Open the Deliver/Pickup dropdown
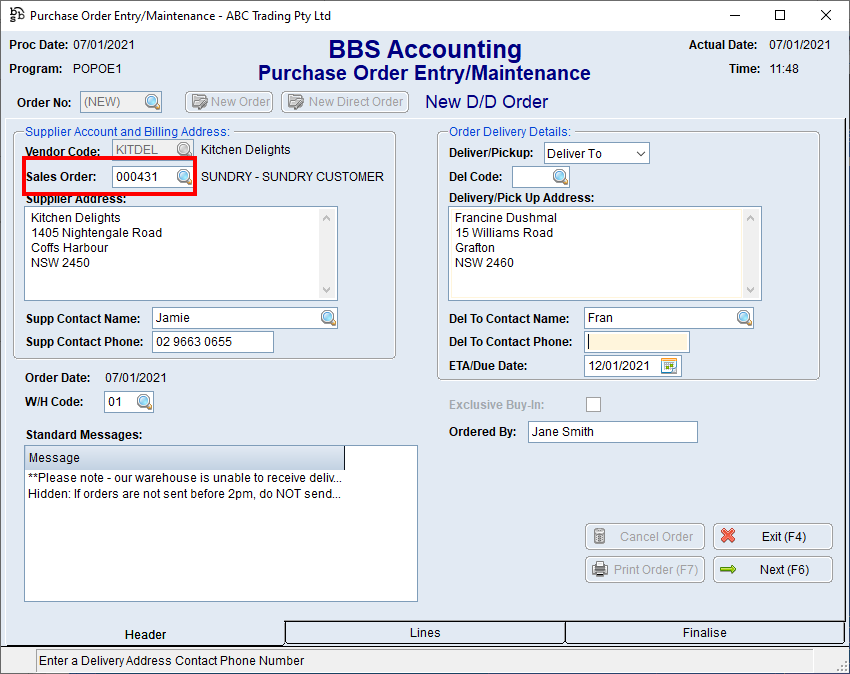 640,153
